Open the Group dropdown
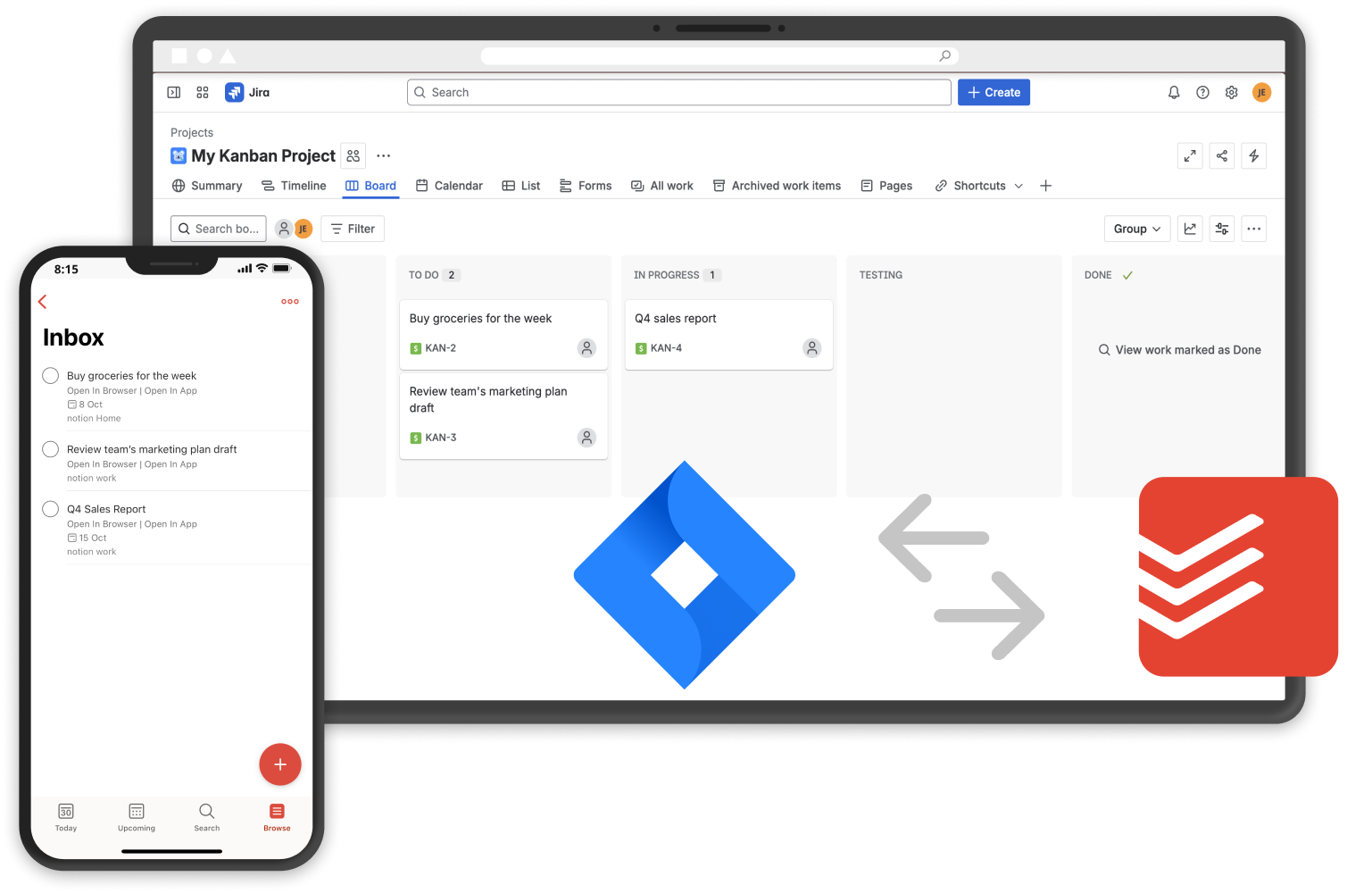Screen dimensions: 1372x893 coord(1137,229)
